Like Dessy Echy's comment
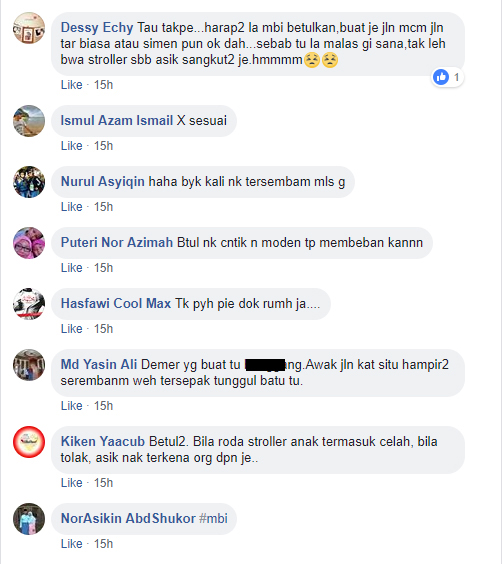 pyautogui.click(x=72, y=85)
